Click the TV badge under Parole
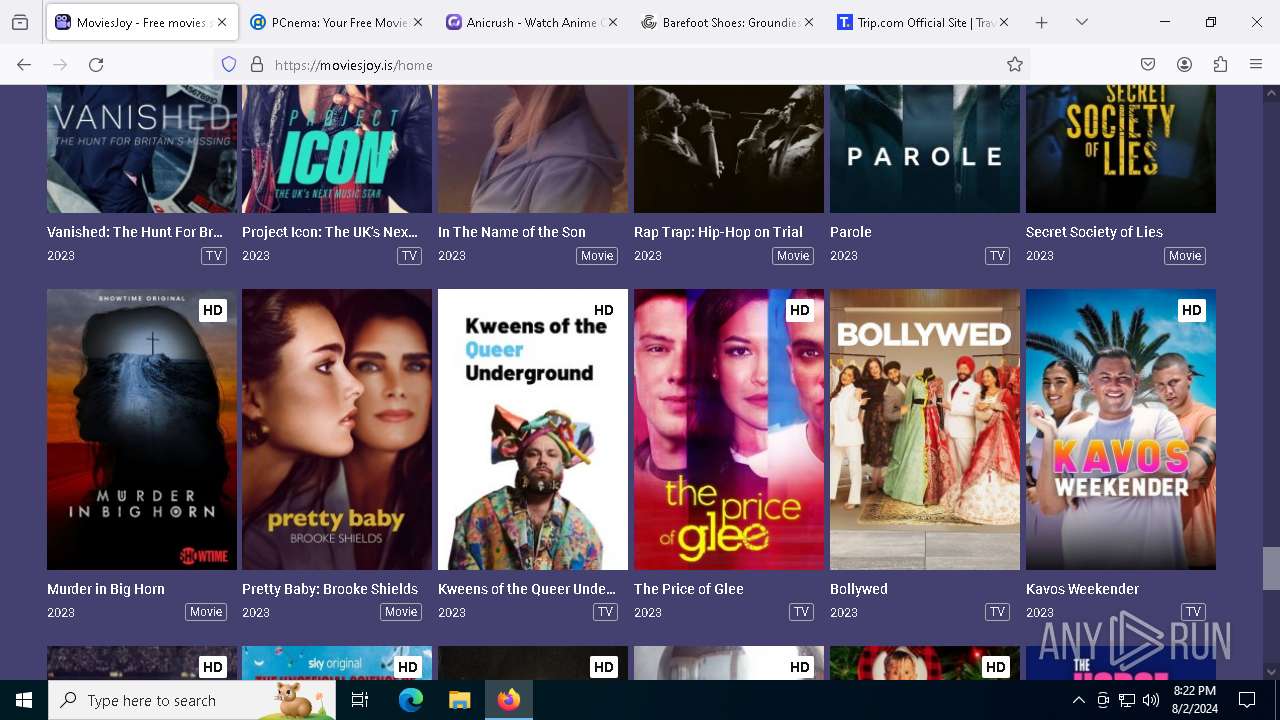The height and width of the screenshot is (720, 1280). [x=997, y=256]
